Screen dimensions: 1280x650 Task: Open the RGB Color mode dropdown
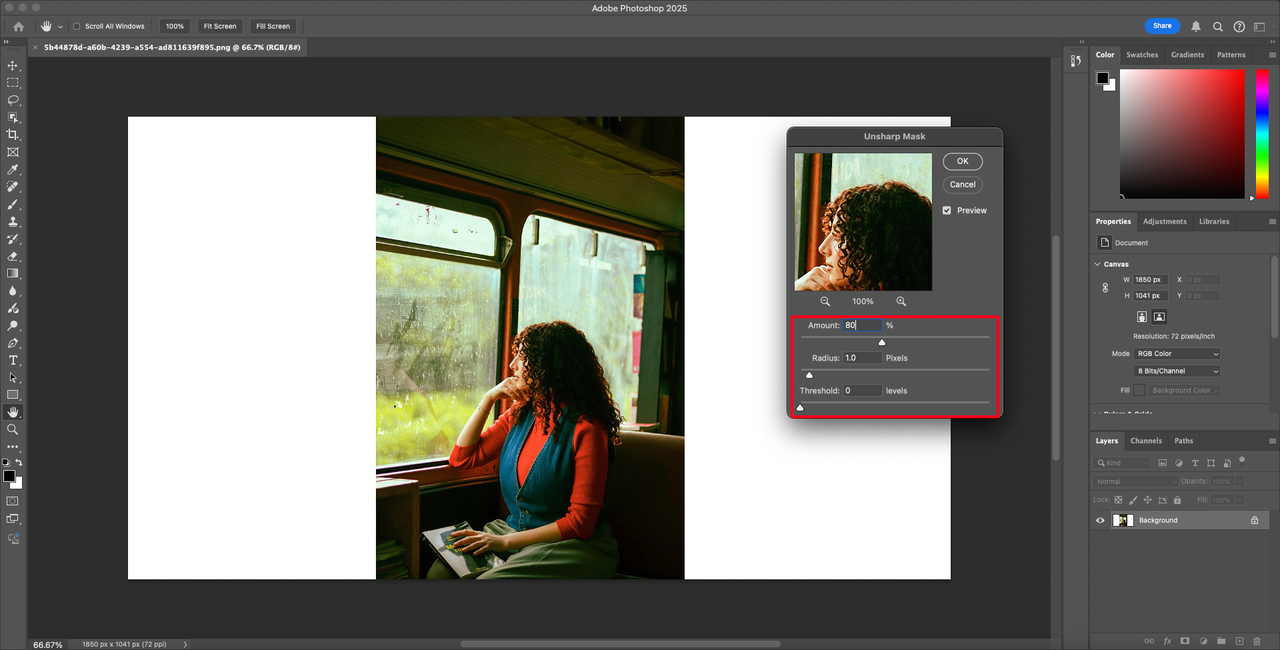pos(1178,354)
